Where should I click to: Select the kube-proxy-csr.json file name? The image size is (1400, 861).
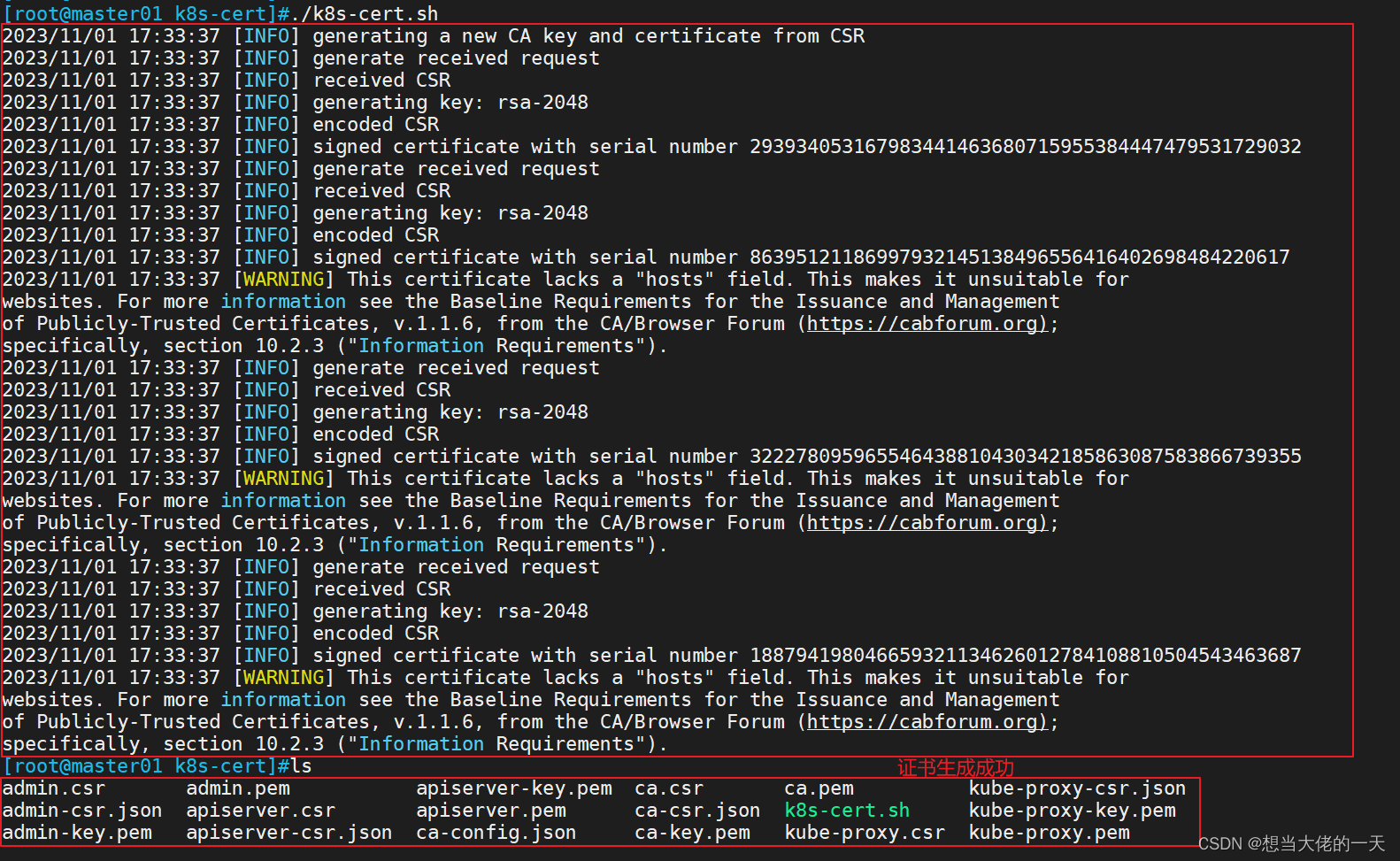click(x=1078, y=788)
